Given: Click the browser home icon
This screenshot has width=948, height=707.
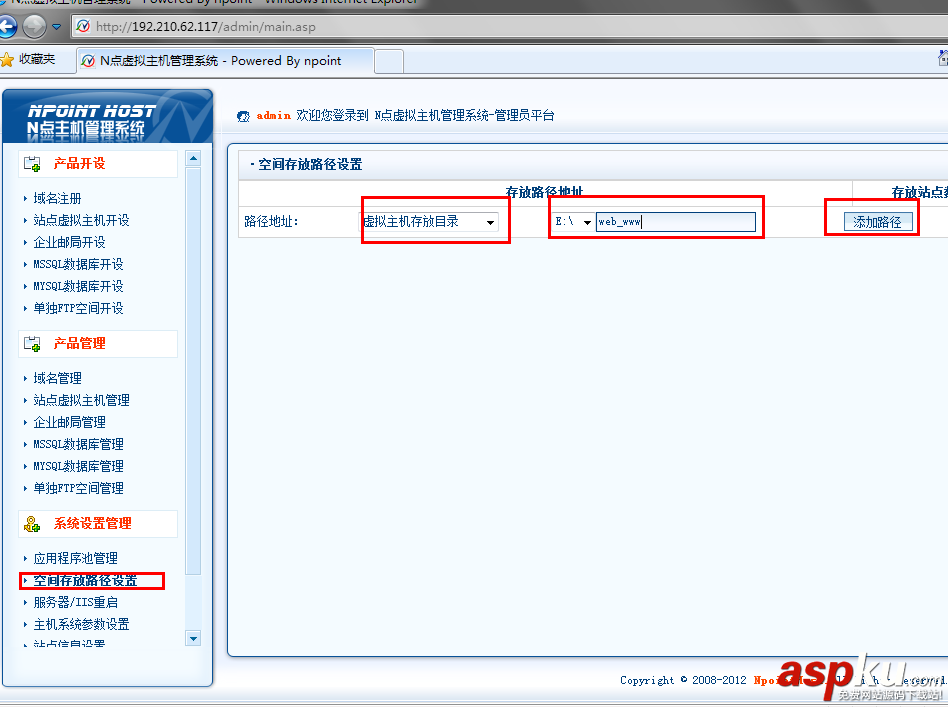Looking at the screenshot, I should (943, 59).
